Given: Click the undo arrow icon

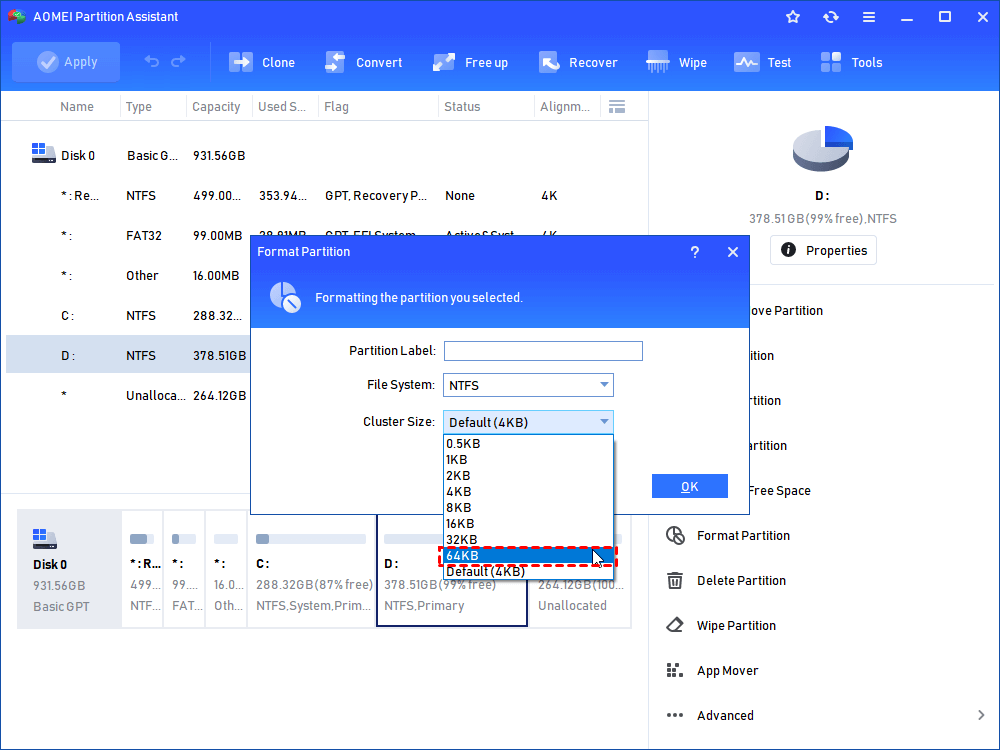Looking at the screenshot, I should pyautogui.click(x=151, y=61).
